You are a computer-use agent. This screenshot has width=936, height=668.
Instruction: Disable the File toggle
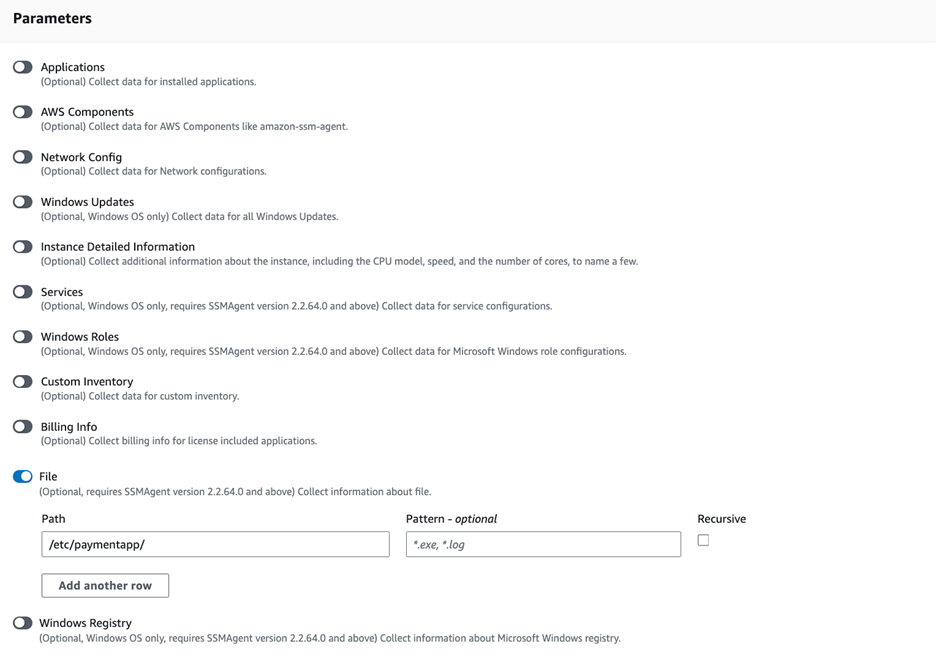[x=22, y=477]
